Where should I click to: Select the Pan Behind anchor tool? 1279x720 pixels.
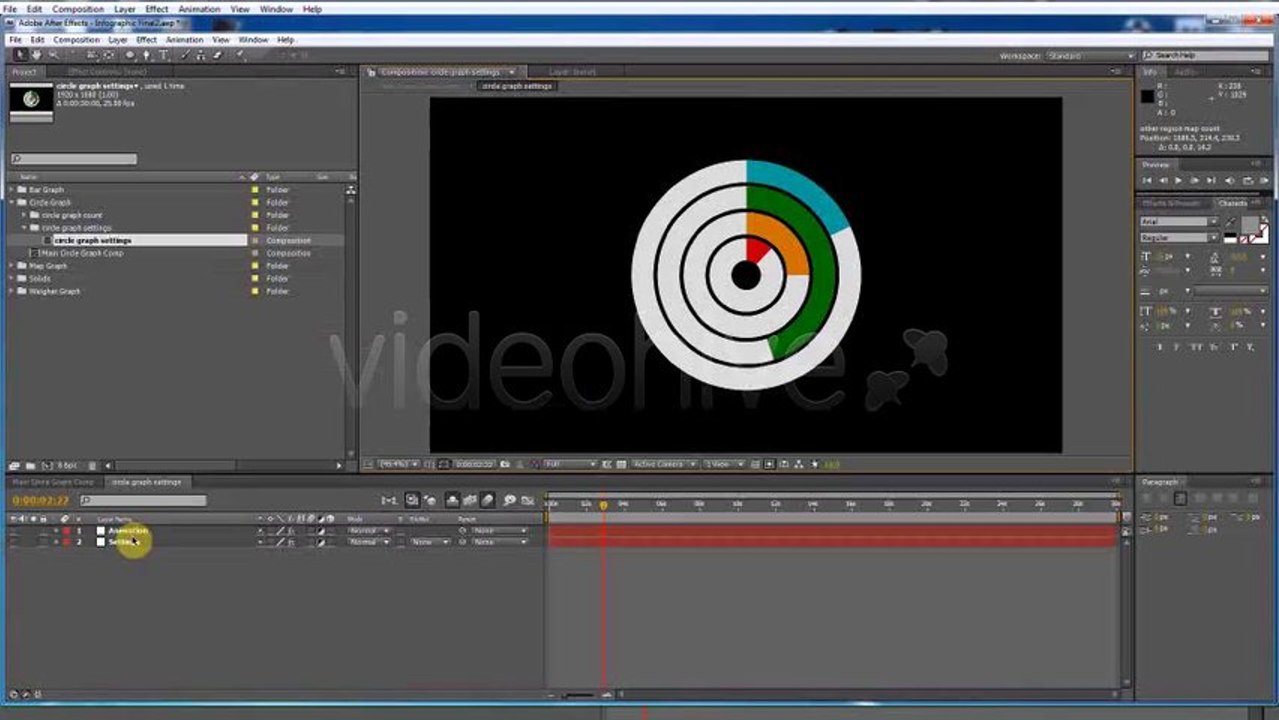click(x=109, y=55)
